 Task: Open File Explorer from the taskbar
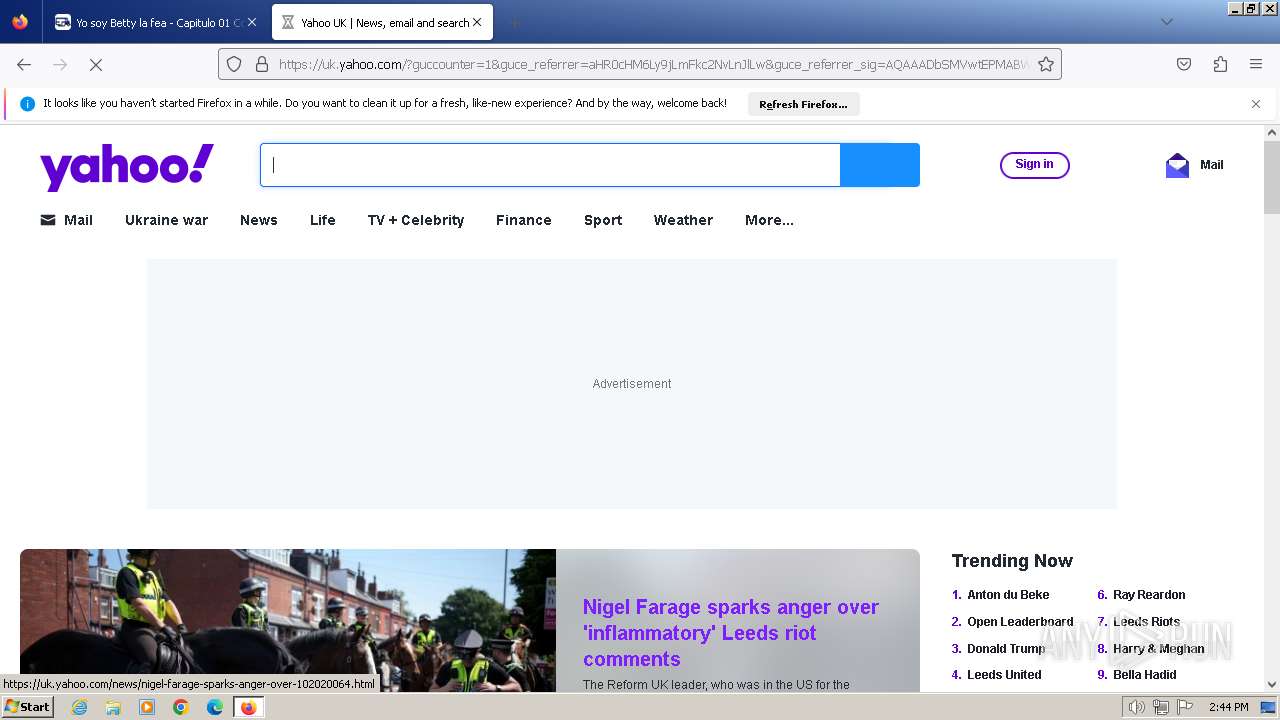113,707
